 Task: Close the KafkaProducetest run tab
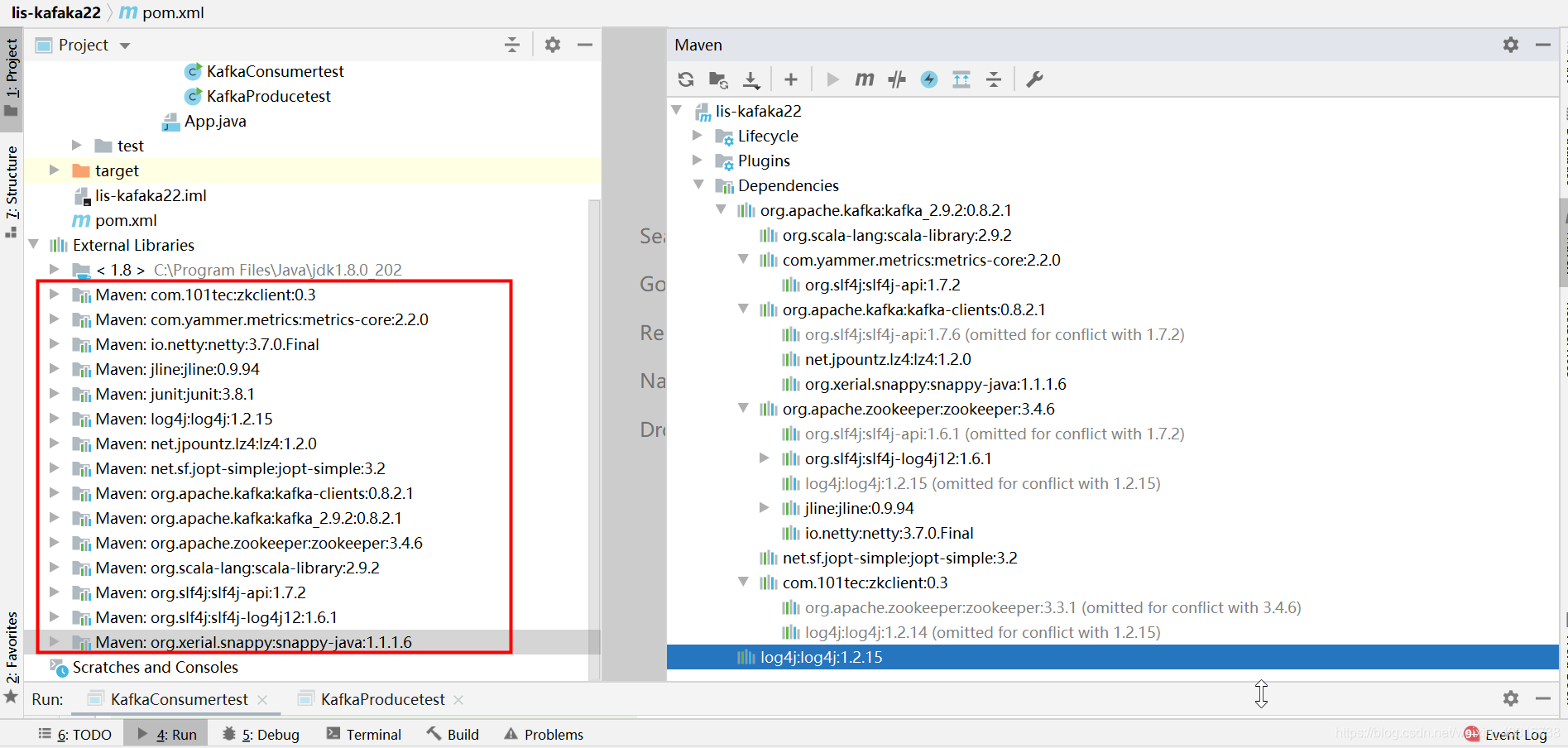tap(458, 700)
